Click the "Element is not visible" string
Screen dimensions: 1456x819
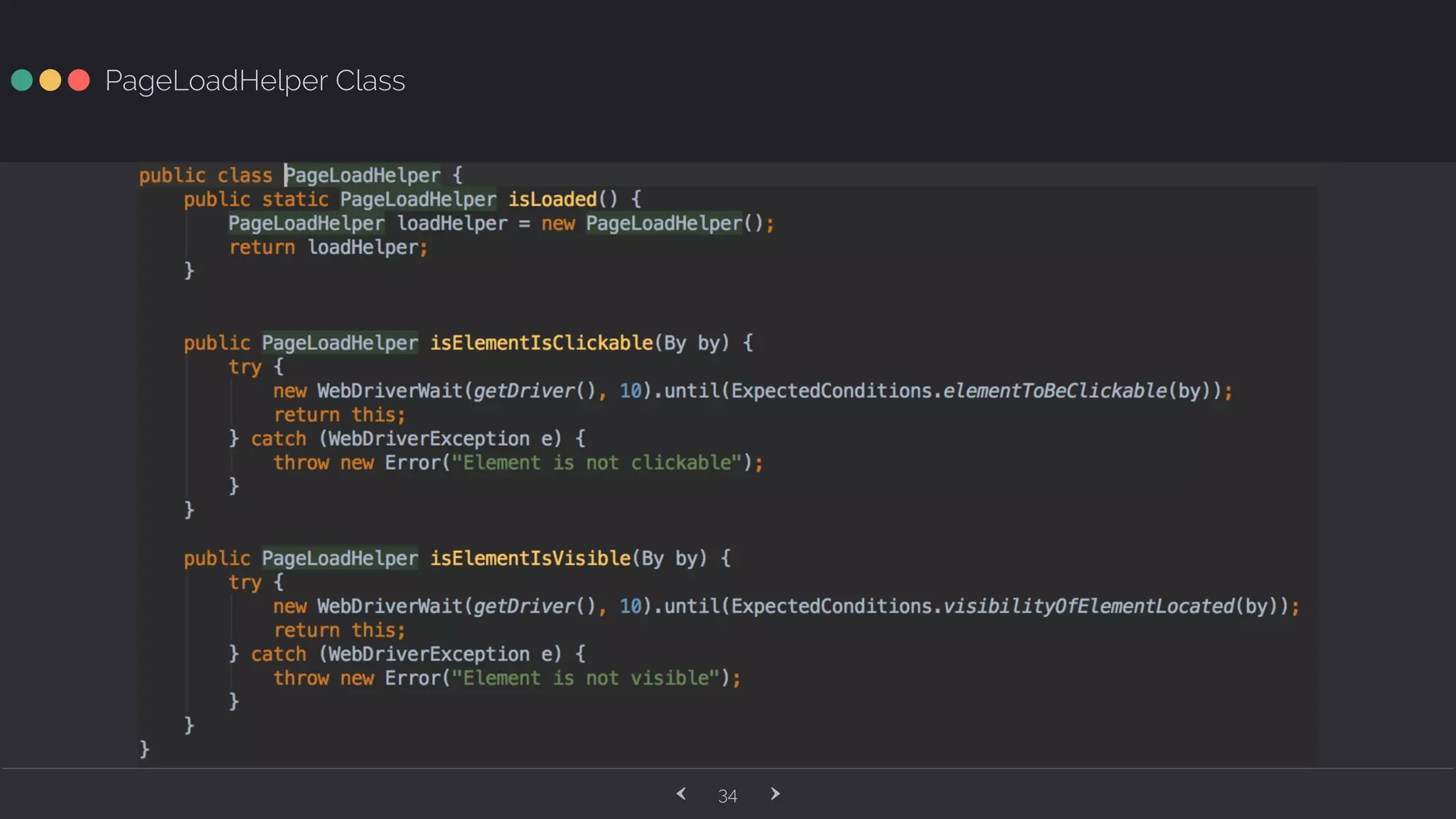click(586, 678)
